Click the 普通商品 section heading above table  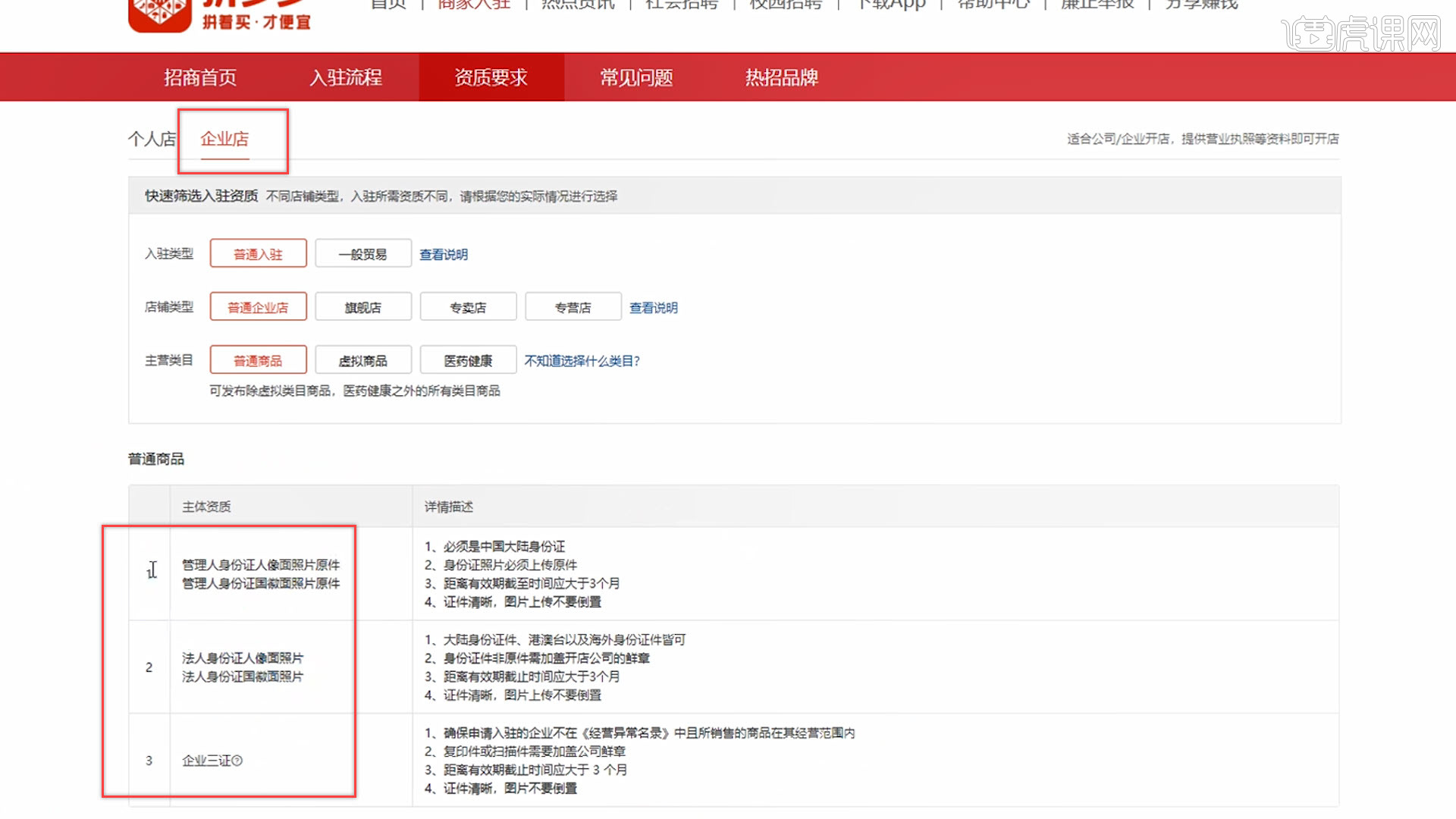156,459
